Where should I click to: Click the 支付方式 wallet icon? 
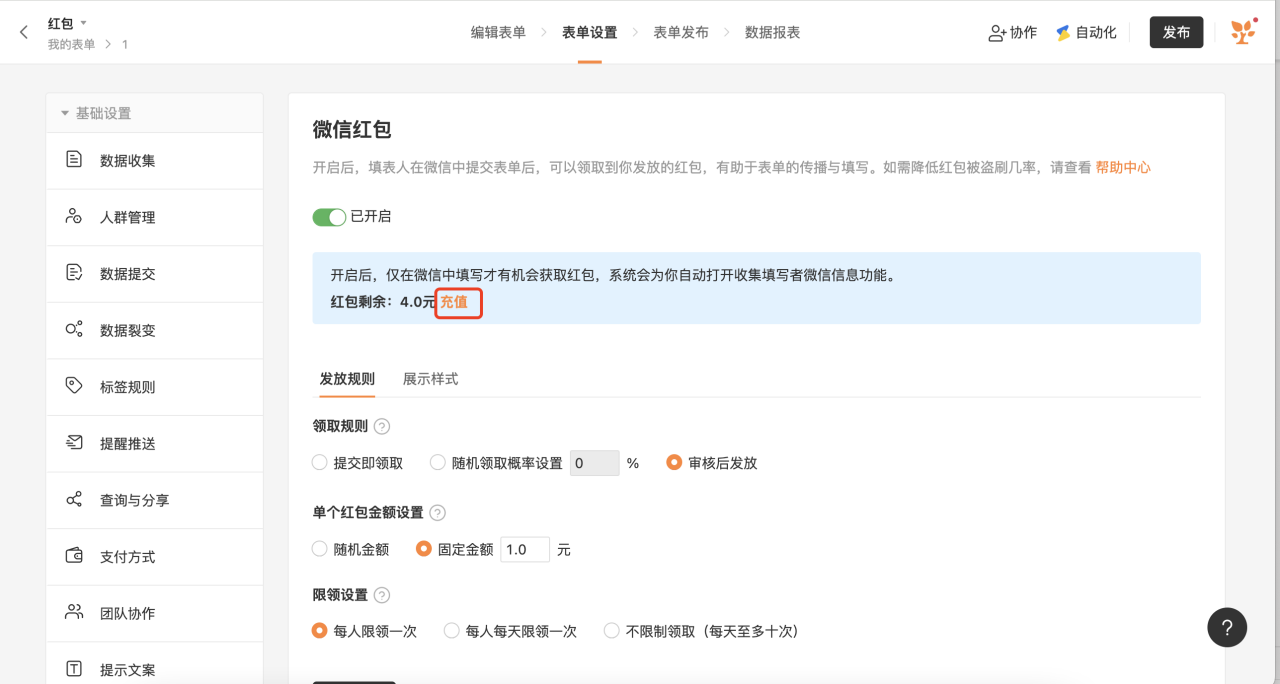[x=74, y=555]
